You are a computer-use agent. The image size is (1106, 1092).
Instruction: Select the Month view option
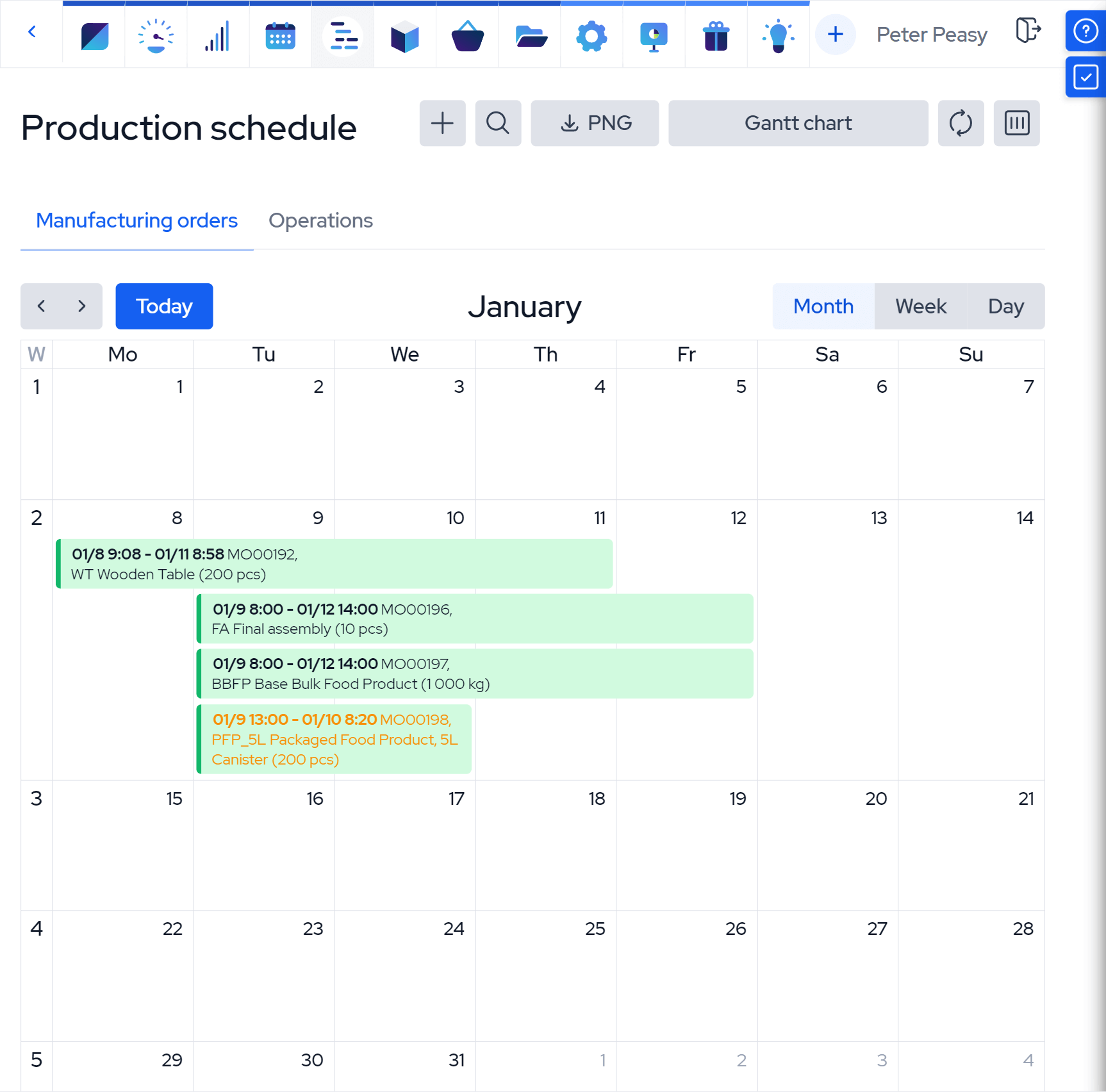click(823, 306)
